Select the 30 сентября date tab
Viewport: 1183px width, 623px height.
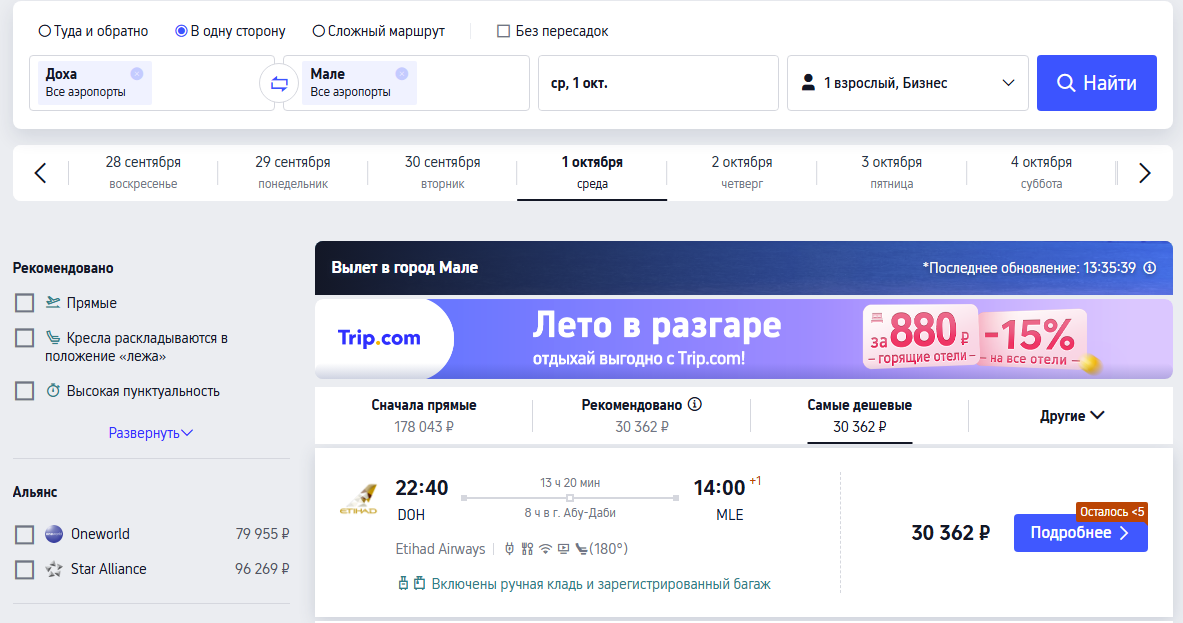[x=442, y=173]
